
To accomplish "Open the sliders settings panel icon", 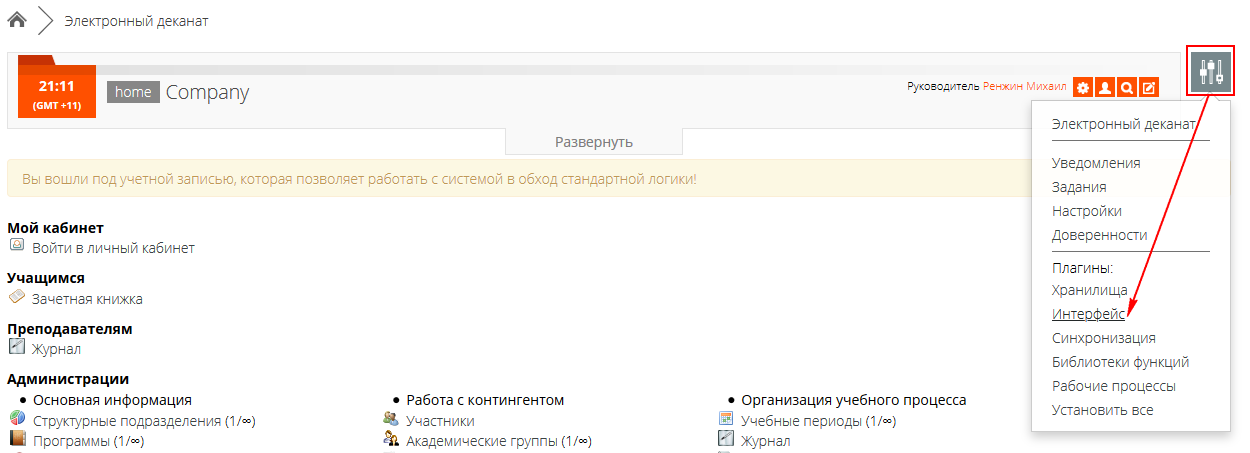I will 1211,71.
